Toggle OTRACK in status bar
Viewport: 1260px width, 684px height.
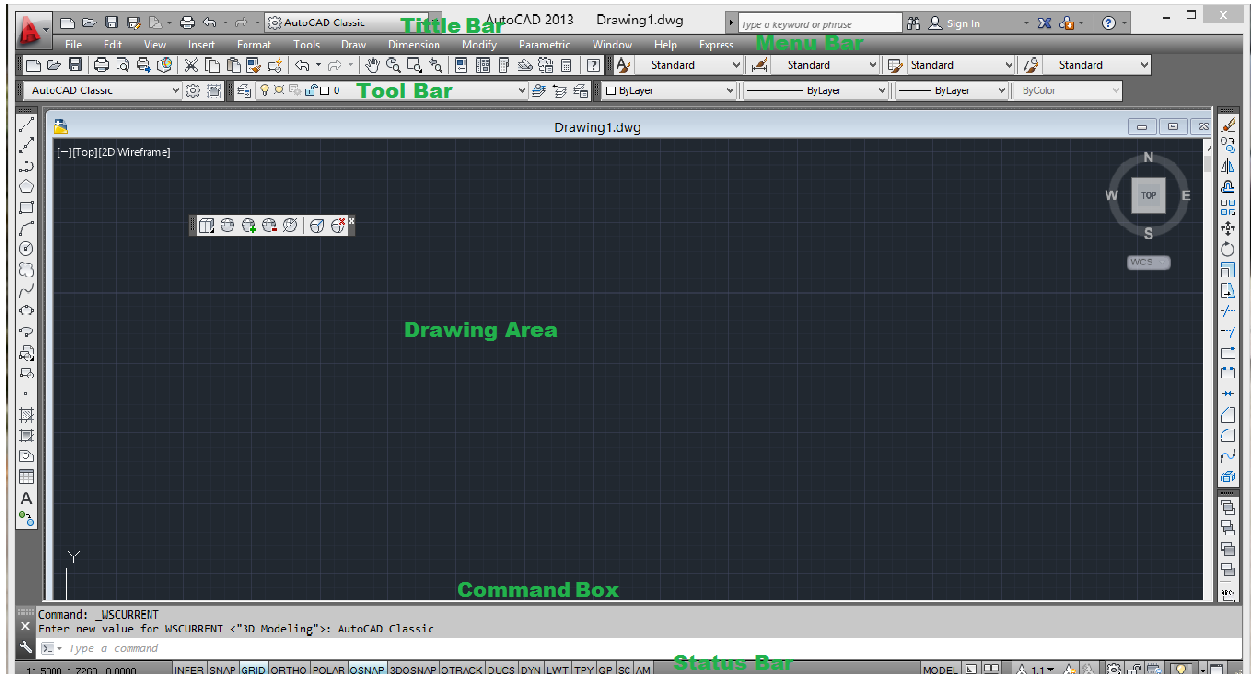[x=462, y=671]
